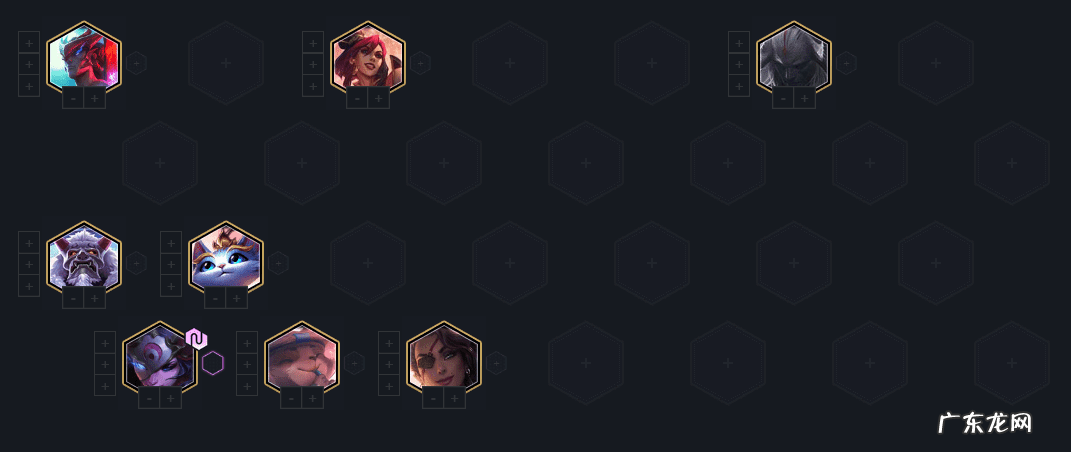This screenshot has width=1071, height=452.
Task: Click small hexagon right of Miss Fortune
Action: [x=420, y=63]
